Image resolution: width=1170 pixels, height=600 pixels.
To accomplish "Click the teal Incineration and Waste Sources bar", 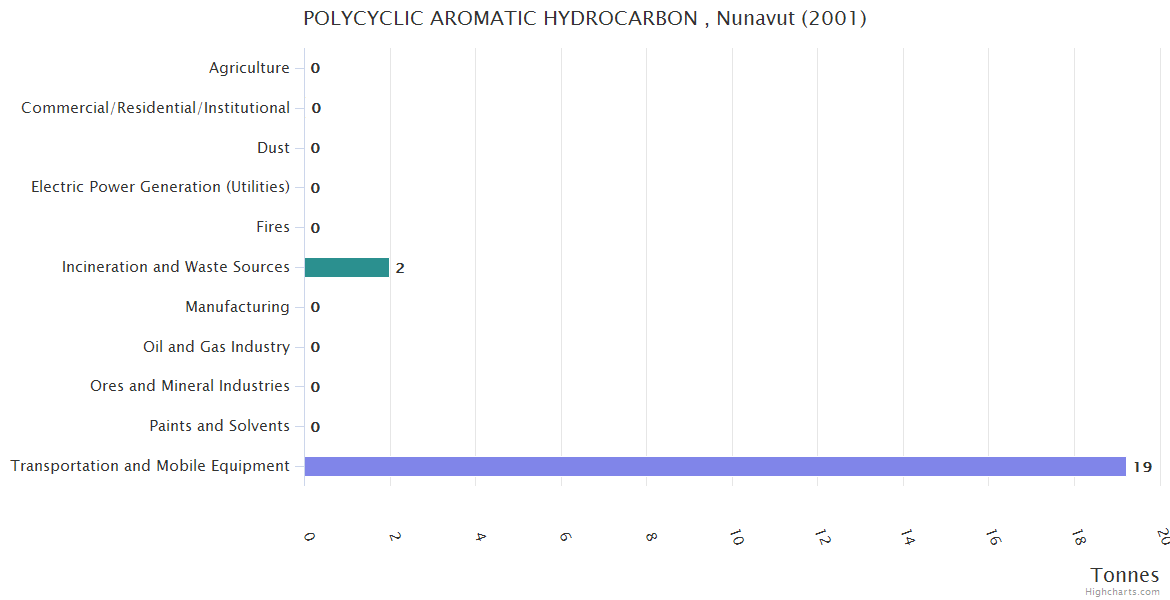I will tap(347, 267).
